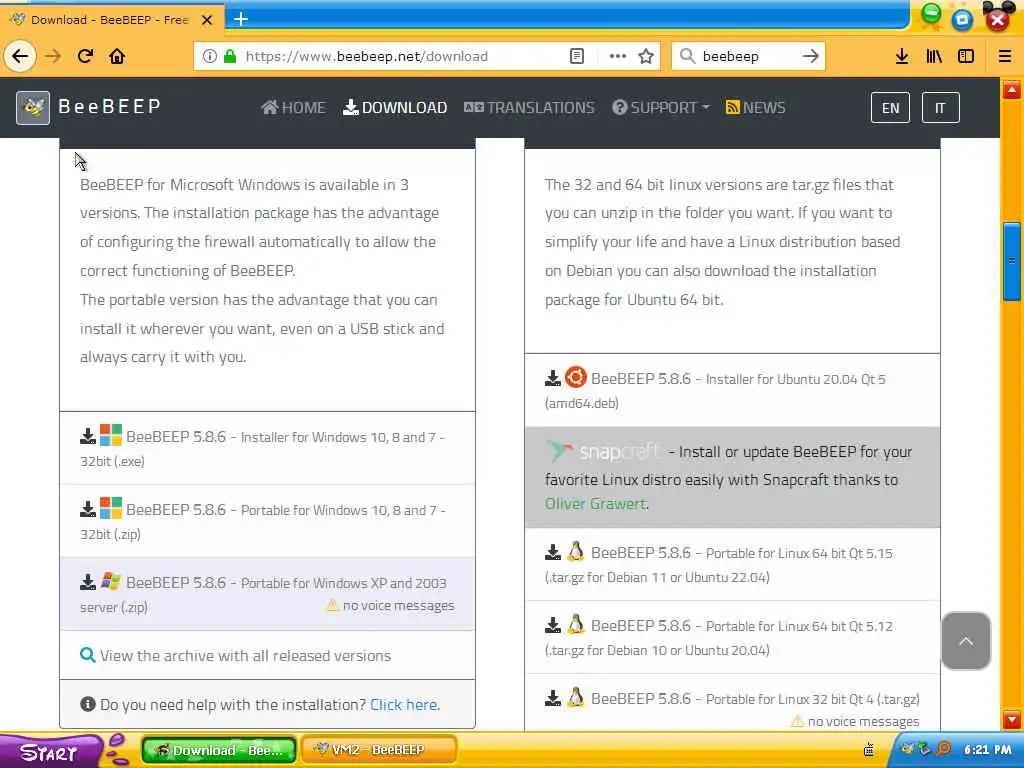The width and height of the screenshot is (1024, 768).
Task: Open the browser home page icon
Action: 117,56
